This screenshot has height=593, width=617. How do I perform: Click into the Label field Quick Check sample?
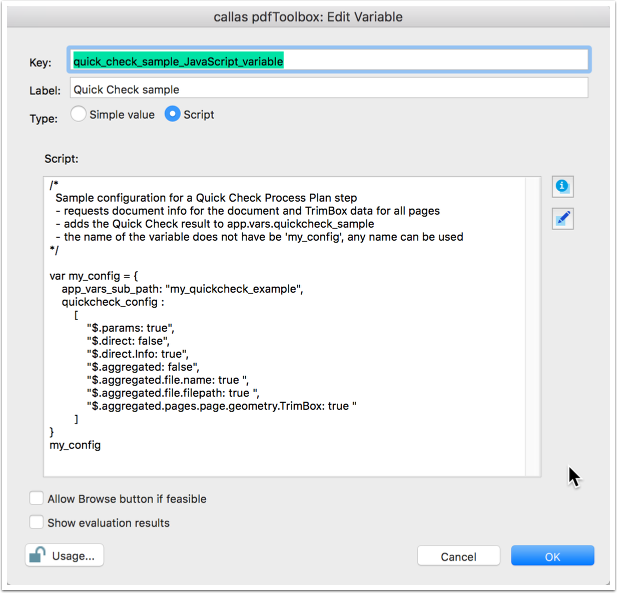click(329, 89)
